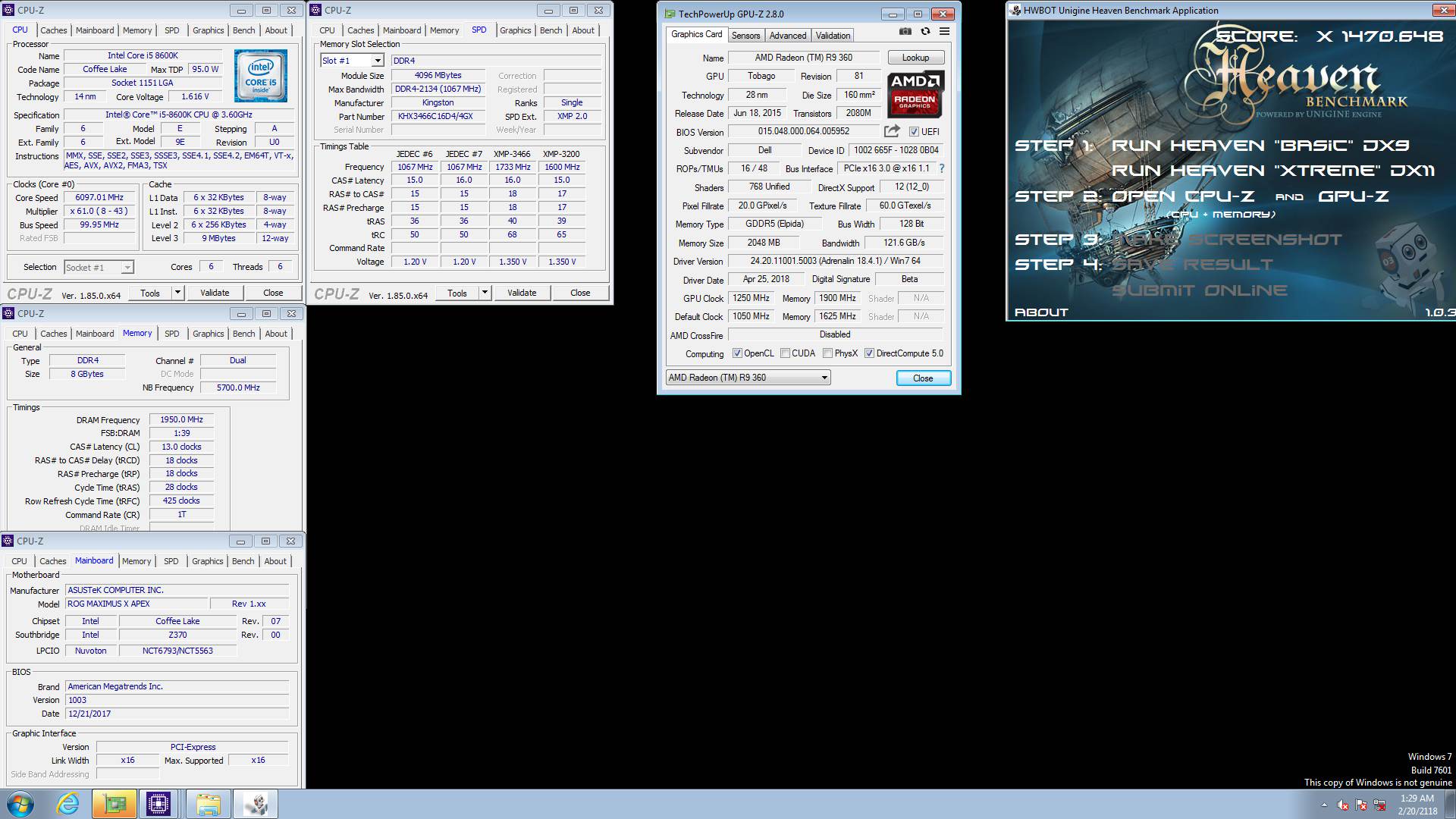Click the Save Result step in HWBOT

(1193, 265)
